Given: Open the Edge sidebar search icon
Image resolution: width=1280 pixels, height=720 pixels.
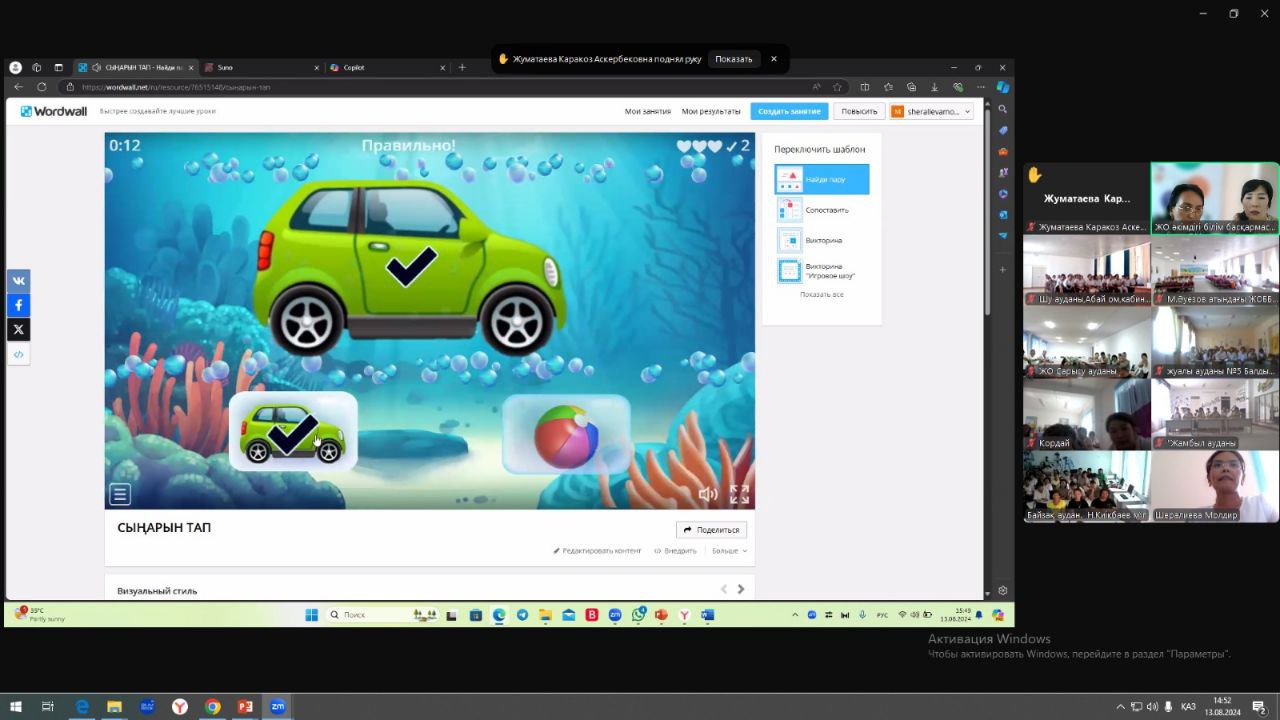Looking at the screenshot, I should click(1003, 109).
